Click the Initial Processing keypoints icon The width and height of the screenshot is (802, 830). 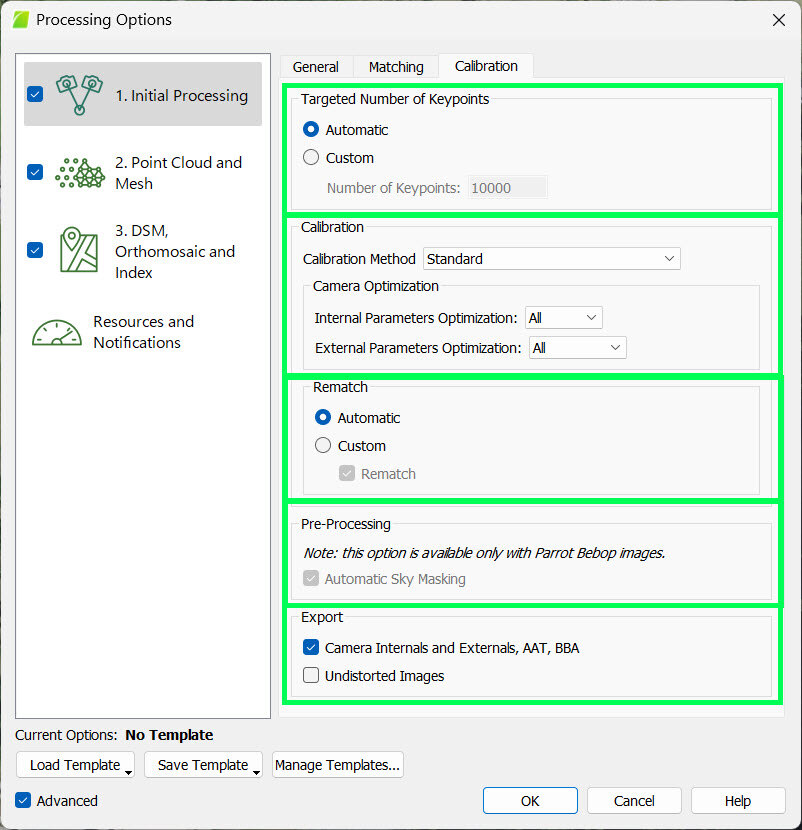click(79, 93)
